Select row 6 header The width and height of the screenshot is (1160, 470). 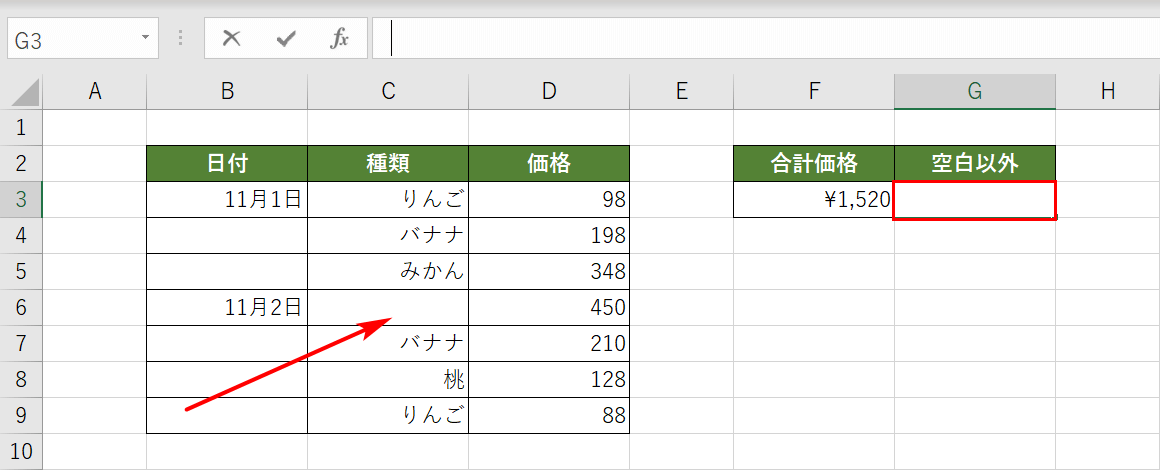21,307
